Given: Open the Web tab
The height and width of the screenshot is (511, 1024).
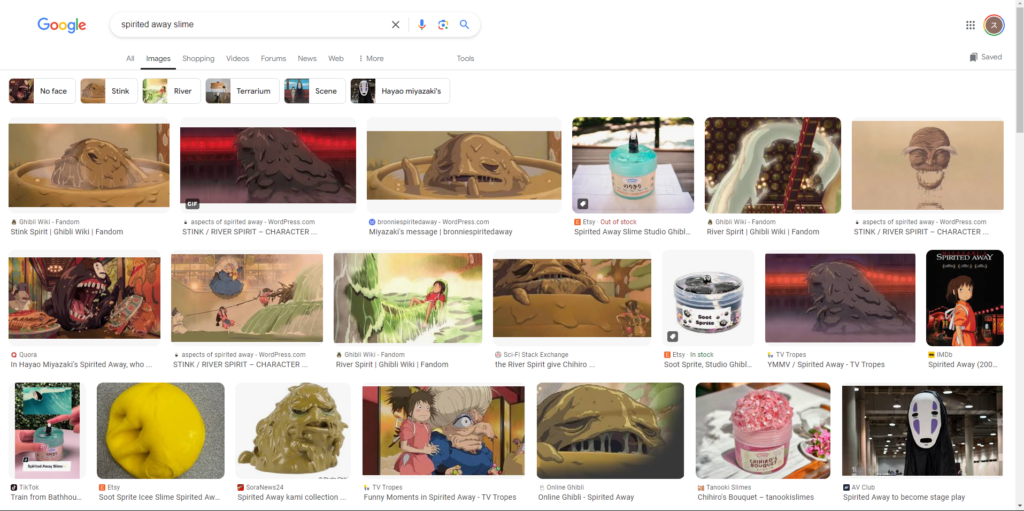Looking at the screenshot, I should pyautogui.click(x=336, y=58).
